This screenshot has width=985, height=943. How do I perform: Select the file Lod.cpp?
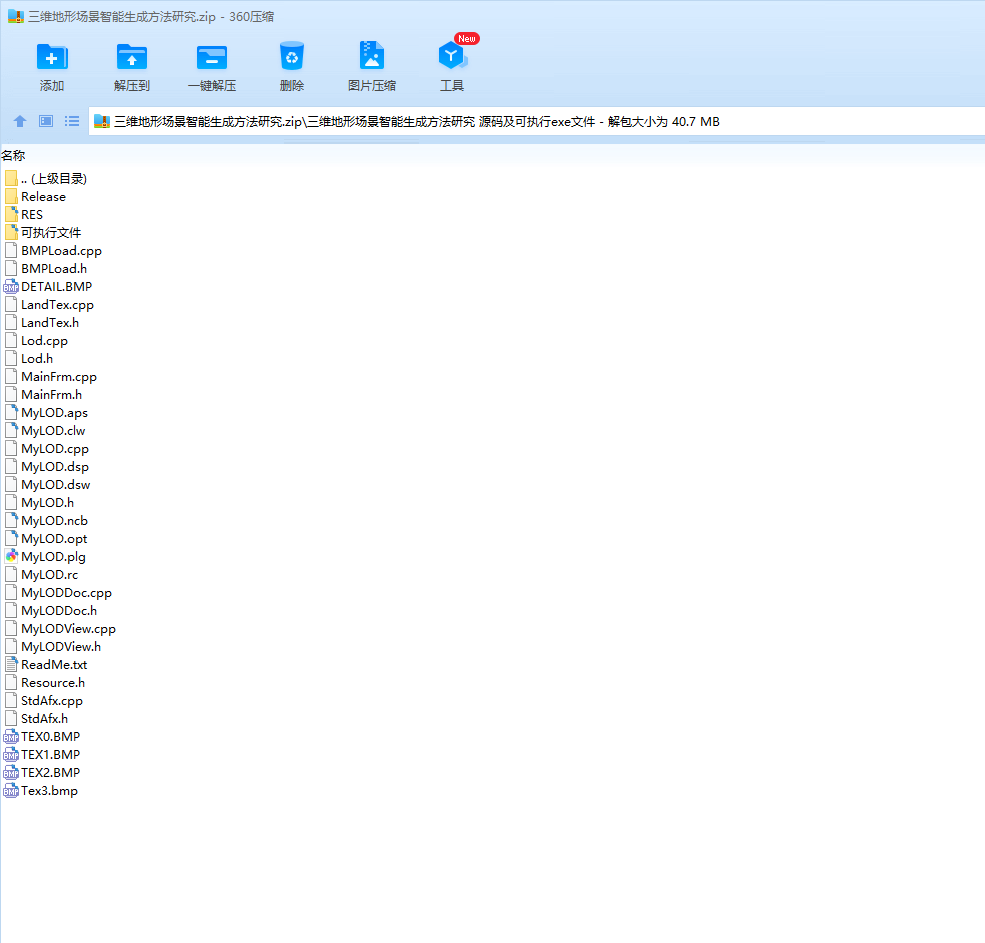coord(36,341)
